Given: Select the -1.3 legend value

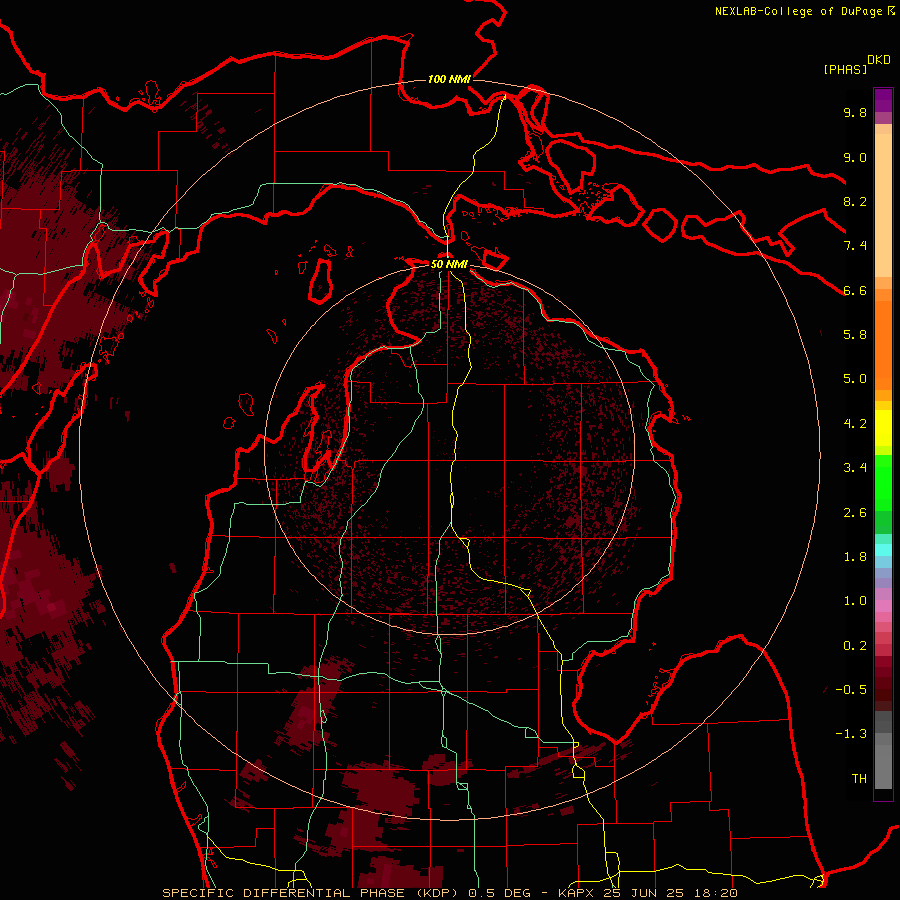Looking at the screenshot, I should (851, 734).
